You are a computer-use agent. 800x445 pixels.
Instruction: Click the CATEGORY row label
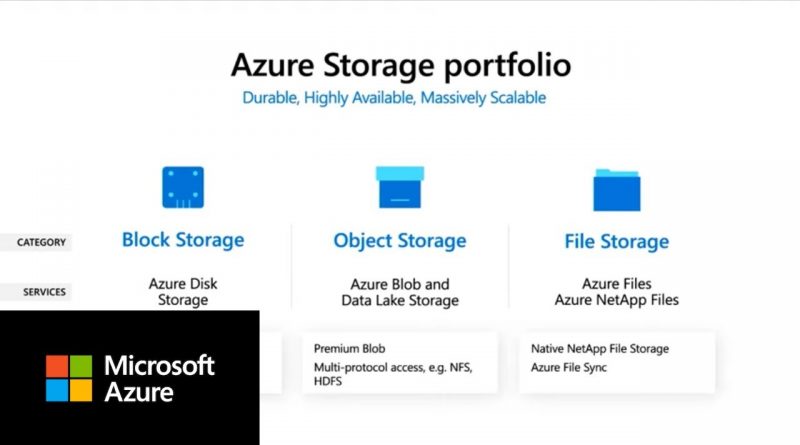tap(41, 242)
